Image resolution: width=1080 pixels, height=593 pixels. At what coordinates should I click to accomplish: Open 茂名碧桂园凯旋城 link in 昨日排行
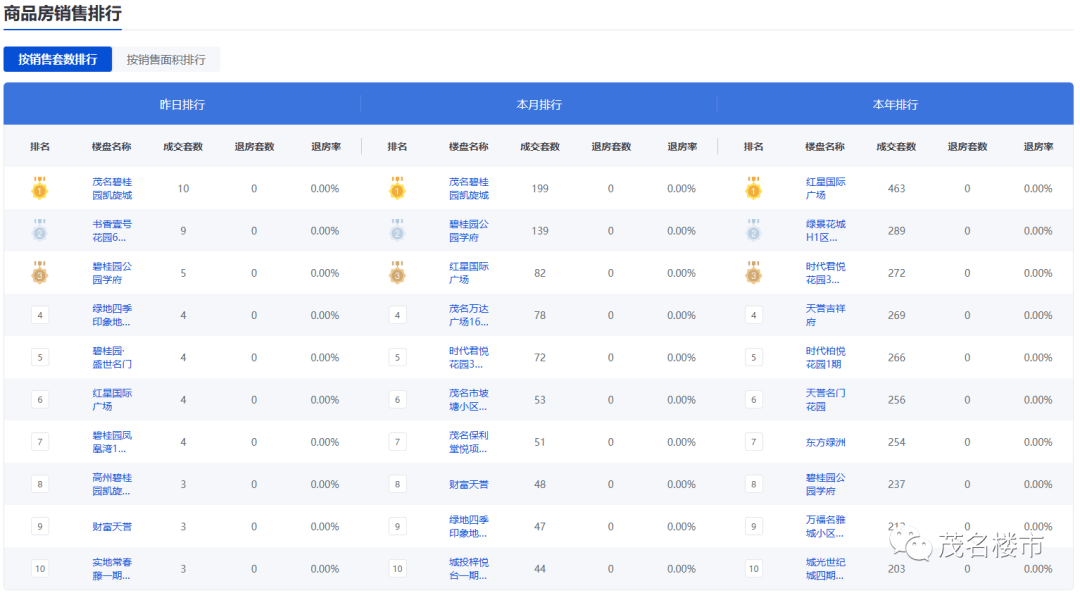click(112, 188)
